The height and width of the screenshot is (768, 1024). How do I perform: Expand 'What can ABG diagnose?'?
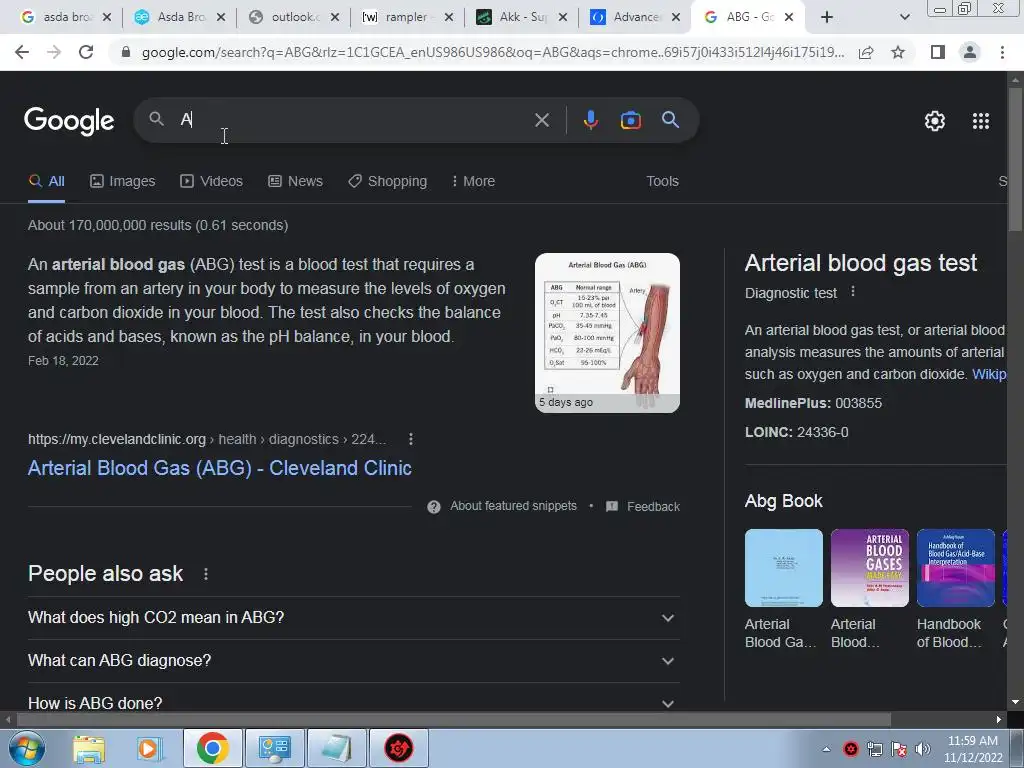click(x=353, y=661)
